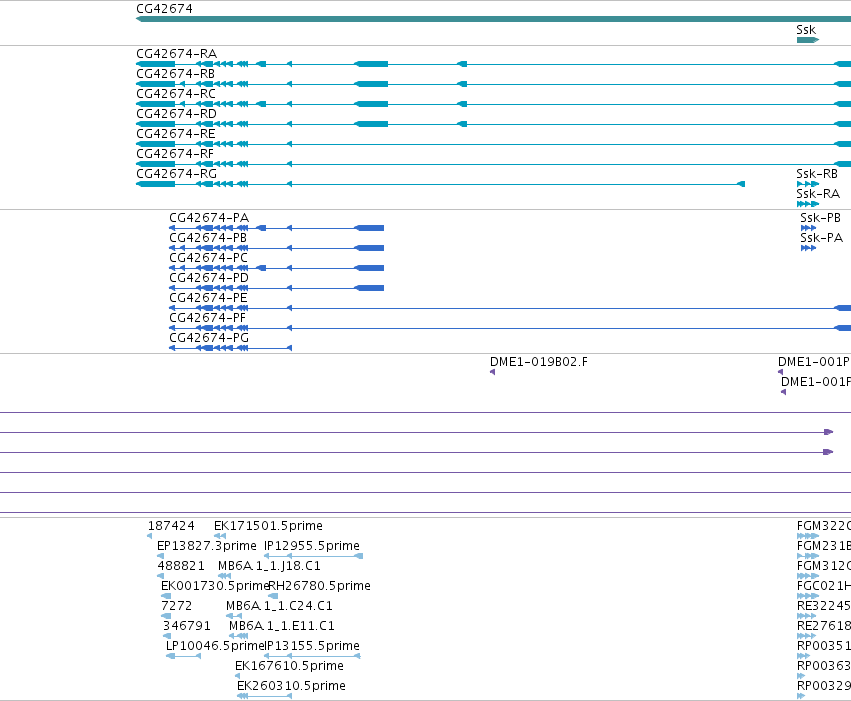Viewport: 851px width, 701px height.
Task: Click the DME1-019B02.F label
Action: tap(538, 362)
